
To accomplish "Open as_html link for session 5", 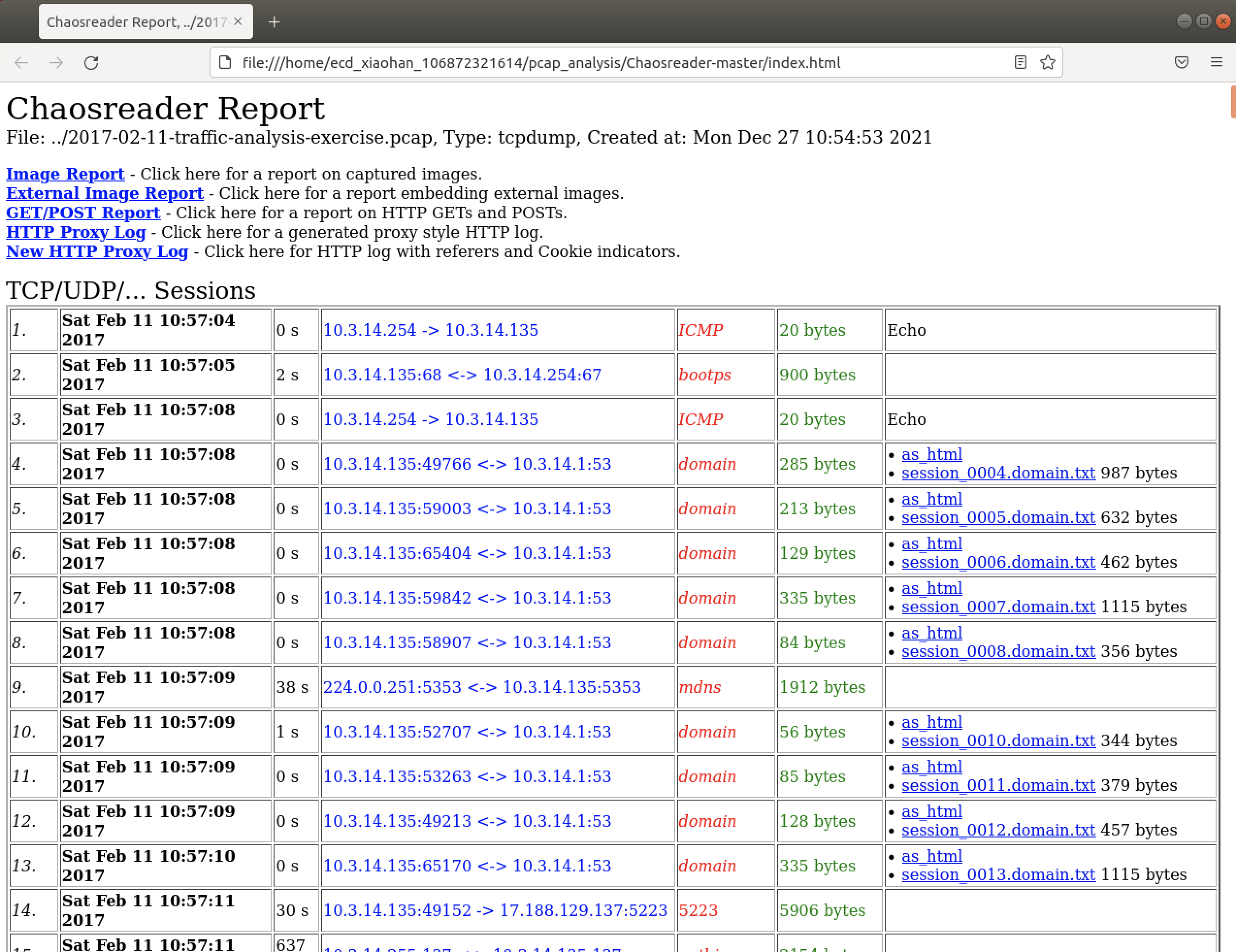I will coord(931,499).
